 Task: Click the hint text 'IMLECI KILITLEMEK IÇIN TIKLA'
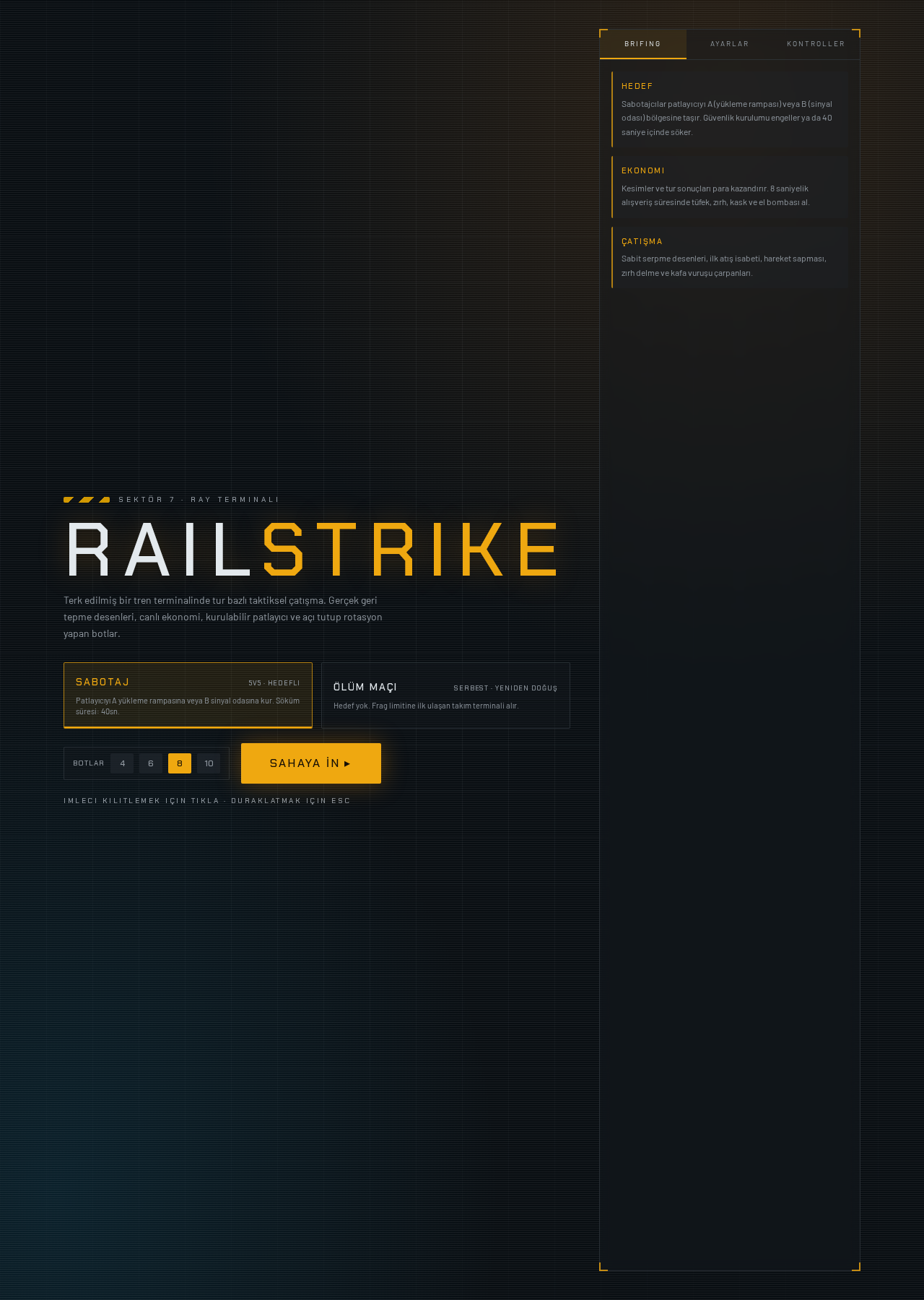coord(141,801)
